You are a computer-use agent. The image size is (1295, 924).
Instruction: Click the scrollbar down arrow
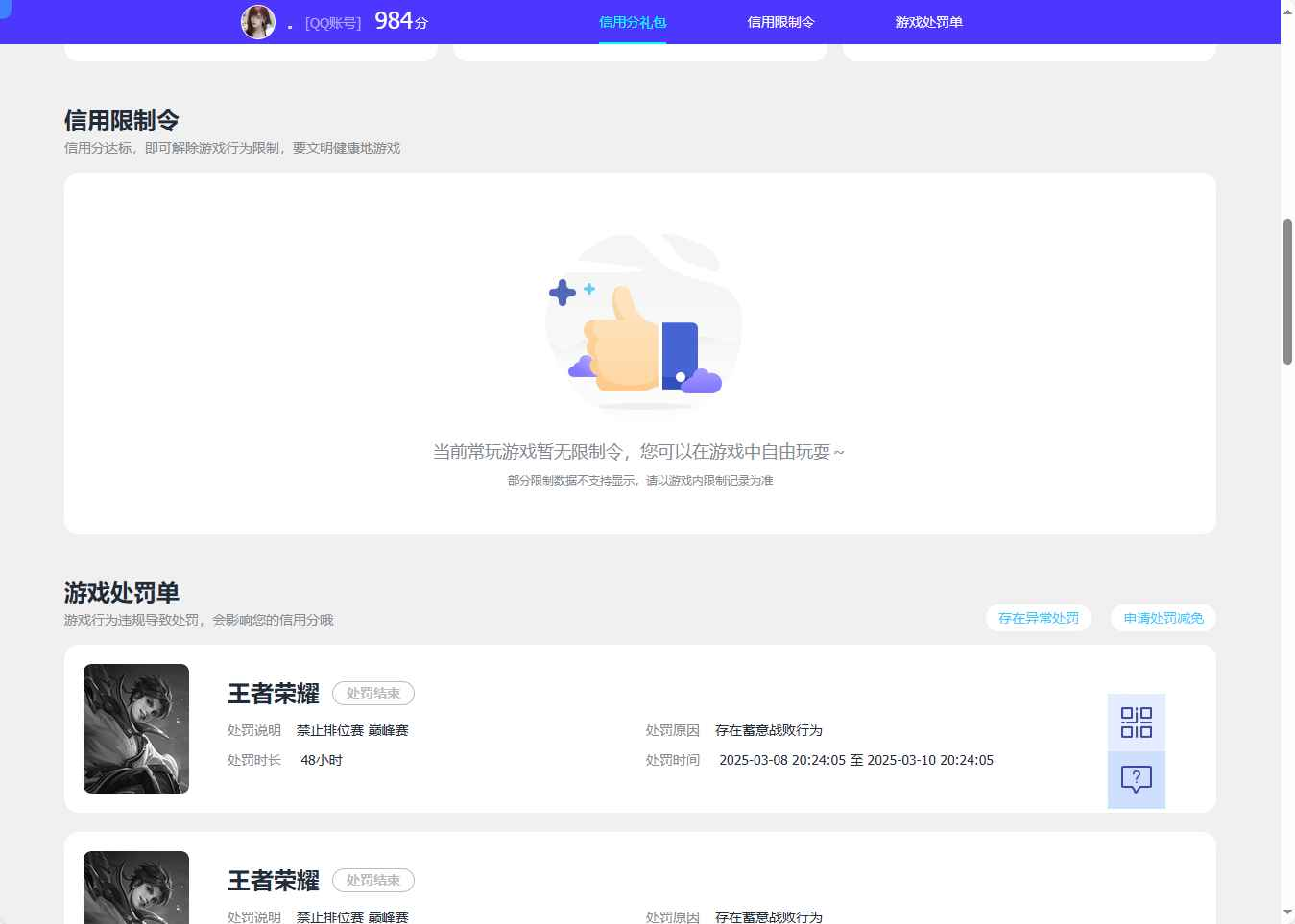[x=1287, y=912]
